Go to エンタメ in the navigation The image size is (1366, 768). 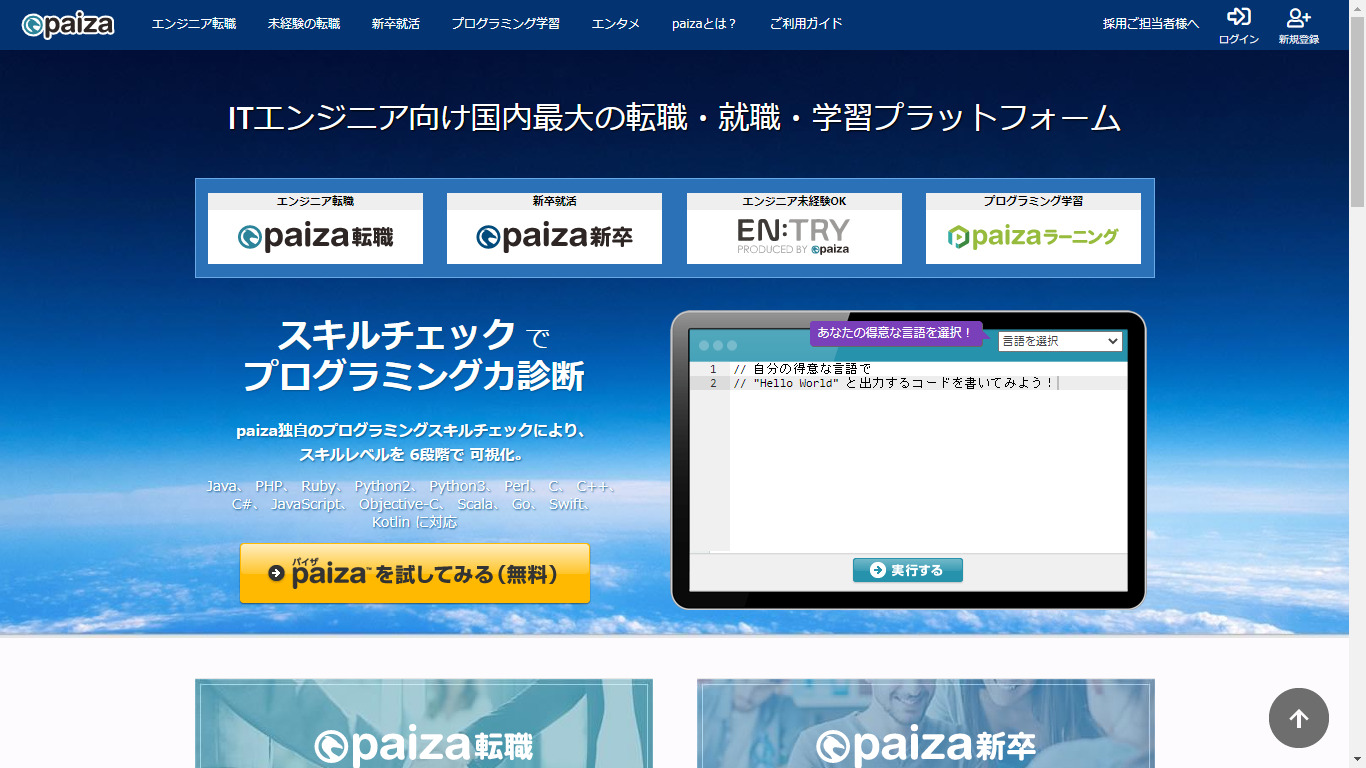click(616, 24)
